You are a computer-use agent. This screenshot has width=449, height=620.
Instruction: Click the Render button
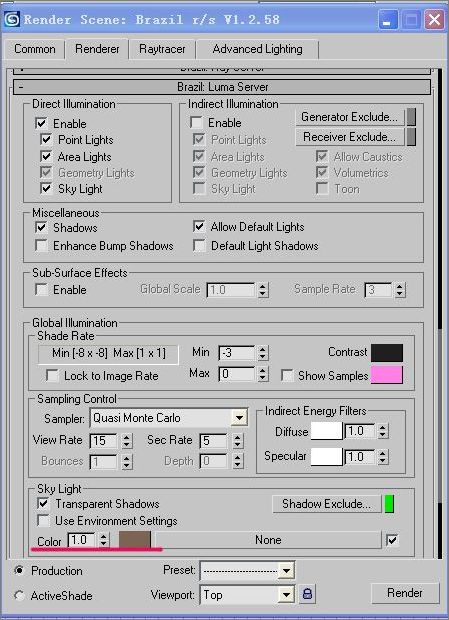405,593
